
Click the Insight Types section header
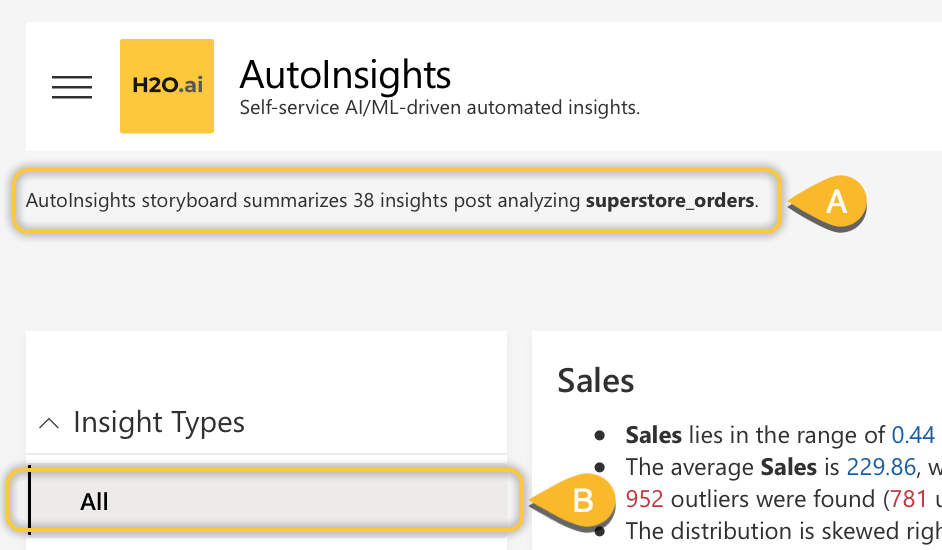point(159,422)
